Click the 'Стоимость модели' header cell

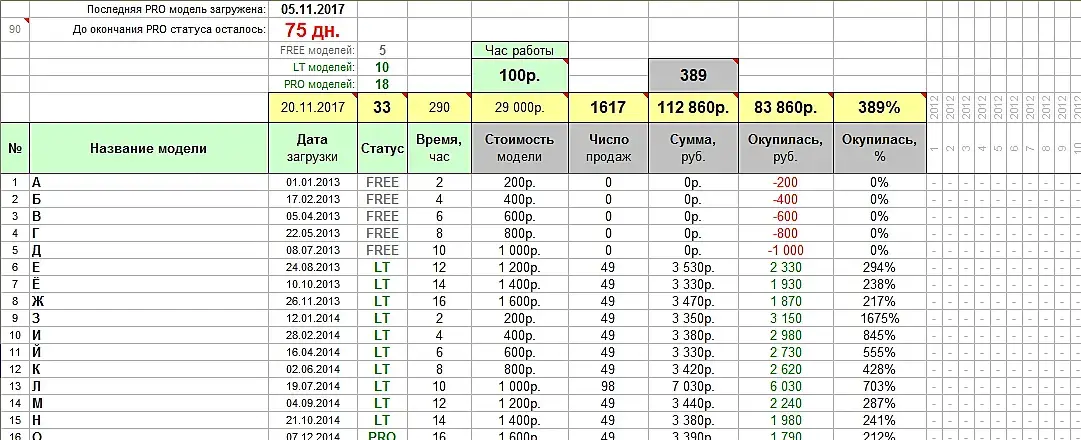pyautogui.click(x=520, y=148)
